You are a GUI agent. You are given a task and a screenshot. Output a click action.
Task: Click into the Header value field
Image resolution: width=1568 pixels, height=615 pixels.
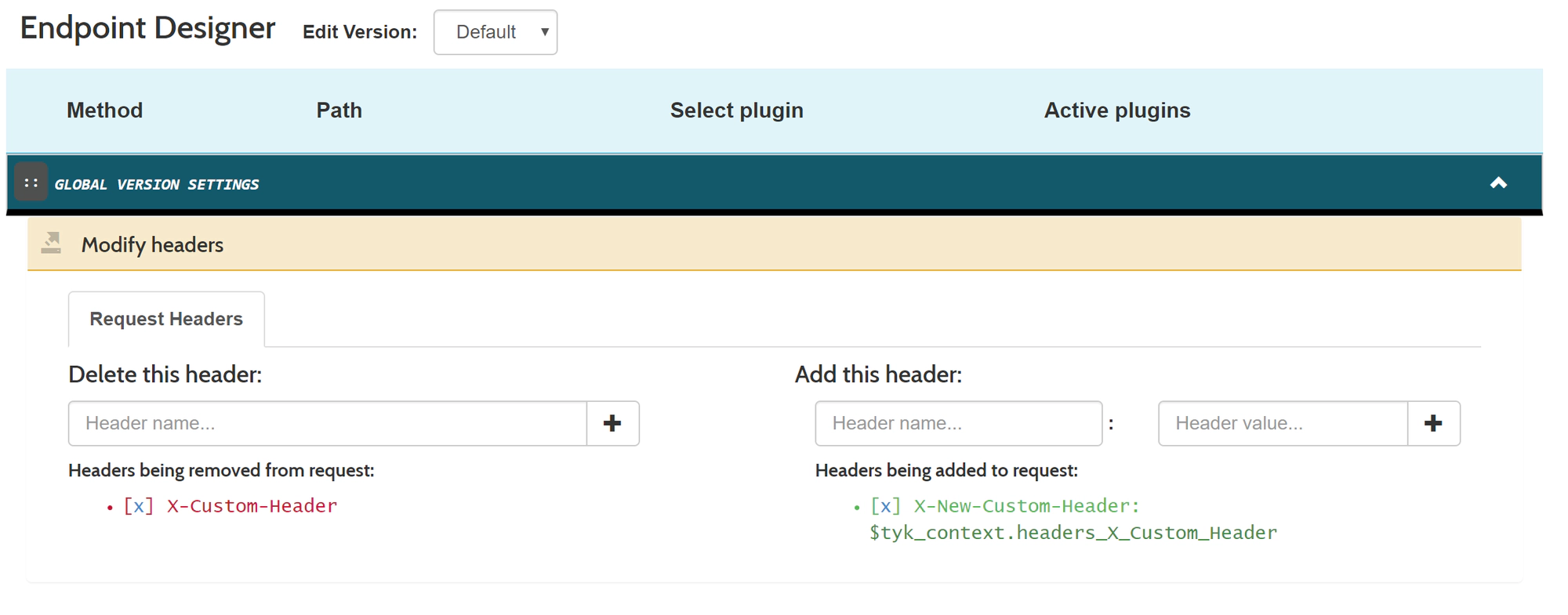(x=1283, y=424)
